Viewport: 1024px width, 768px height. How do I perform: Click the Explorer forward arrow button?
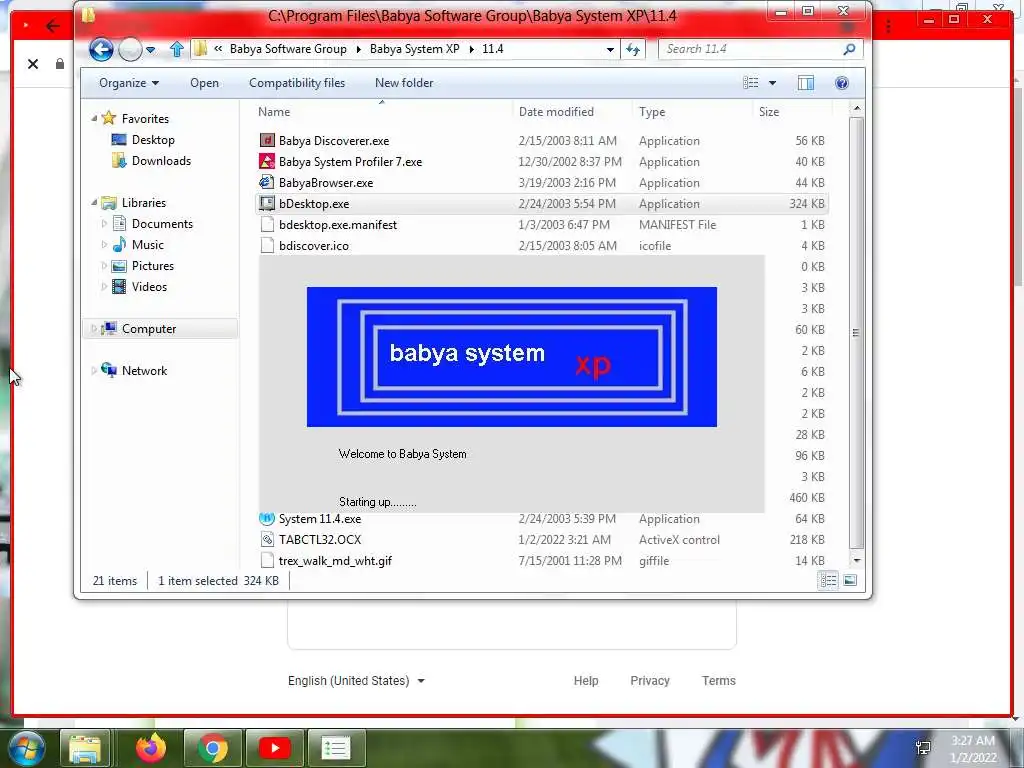point(131,49)
